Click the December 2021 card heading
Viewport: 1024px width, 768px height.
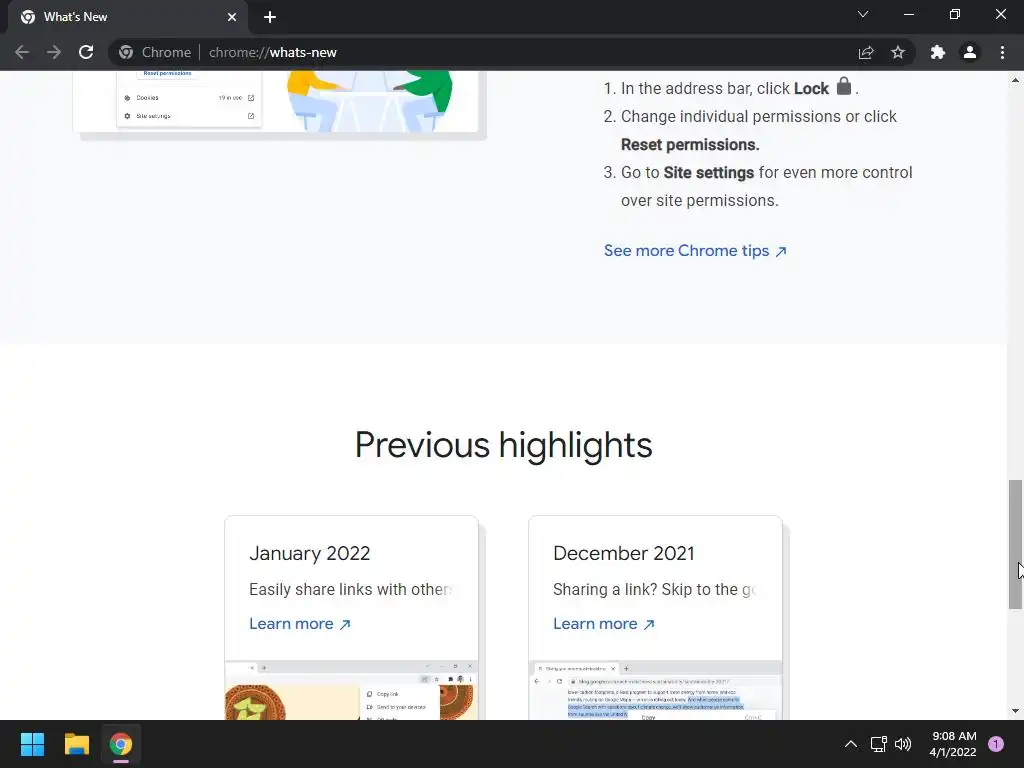[624, 553]
